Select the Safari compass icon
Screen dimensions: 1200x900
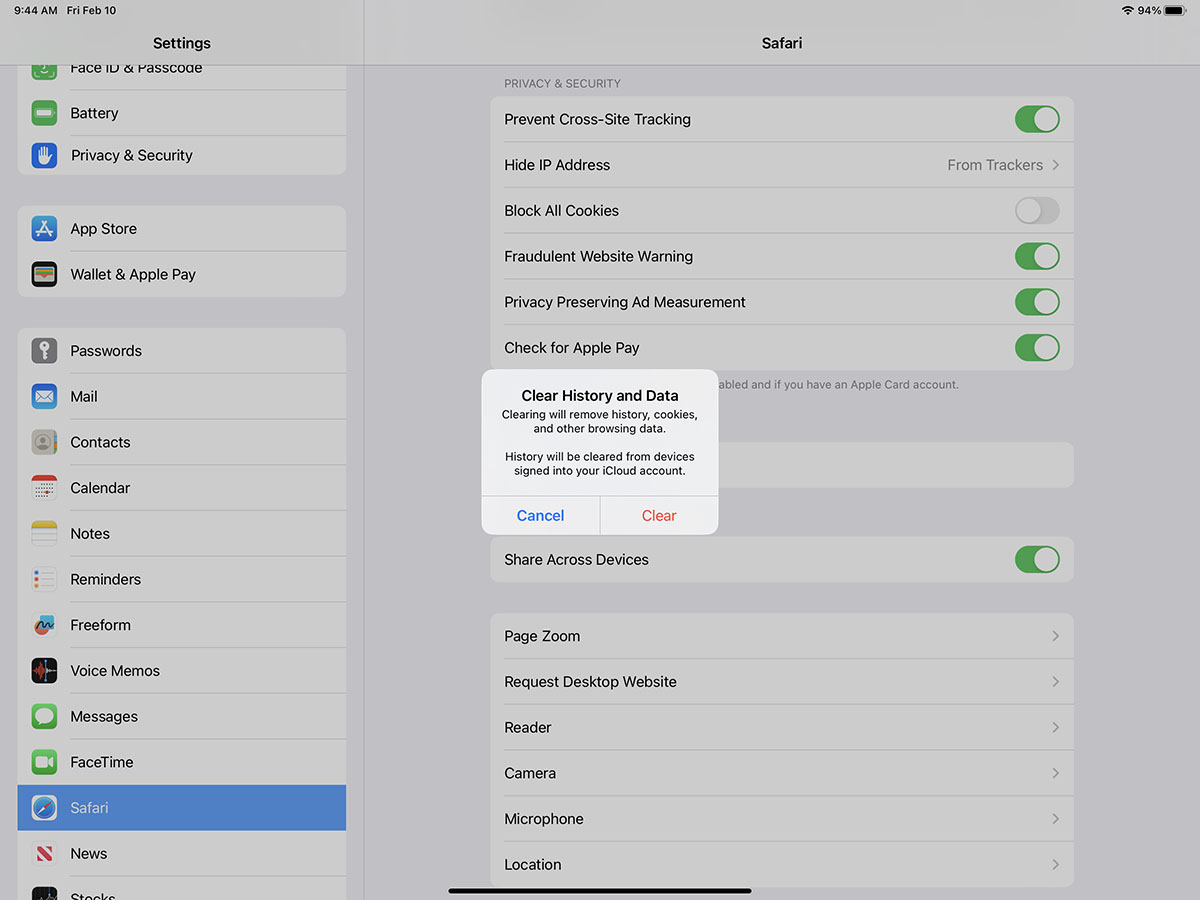[44, 808]
